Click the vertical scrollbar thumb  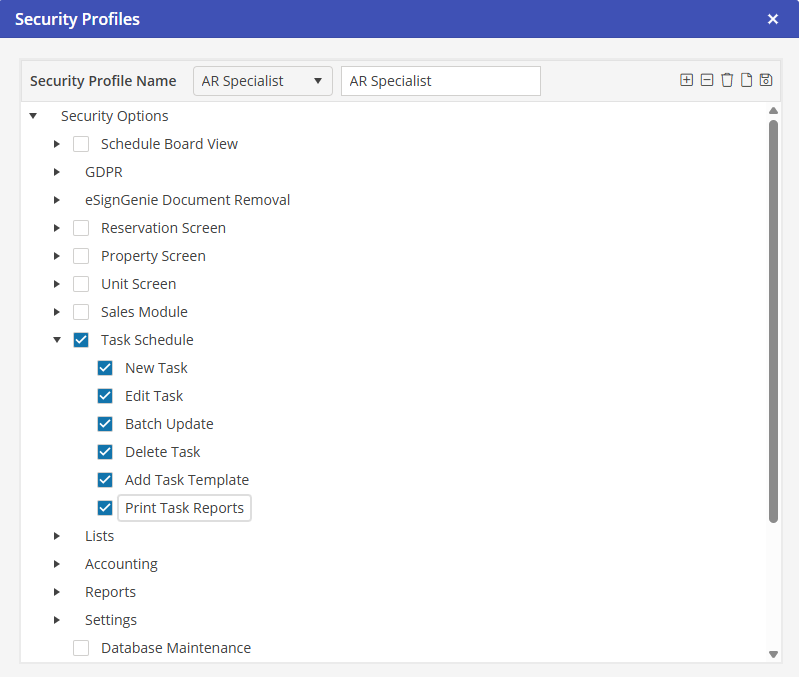[773, 320]
